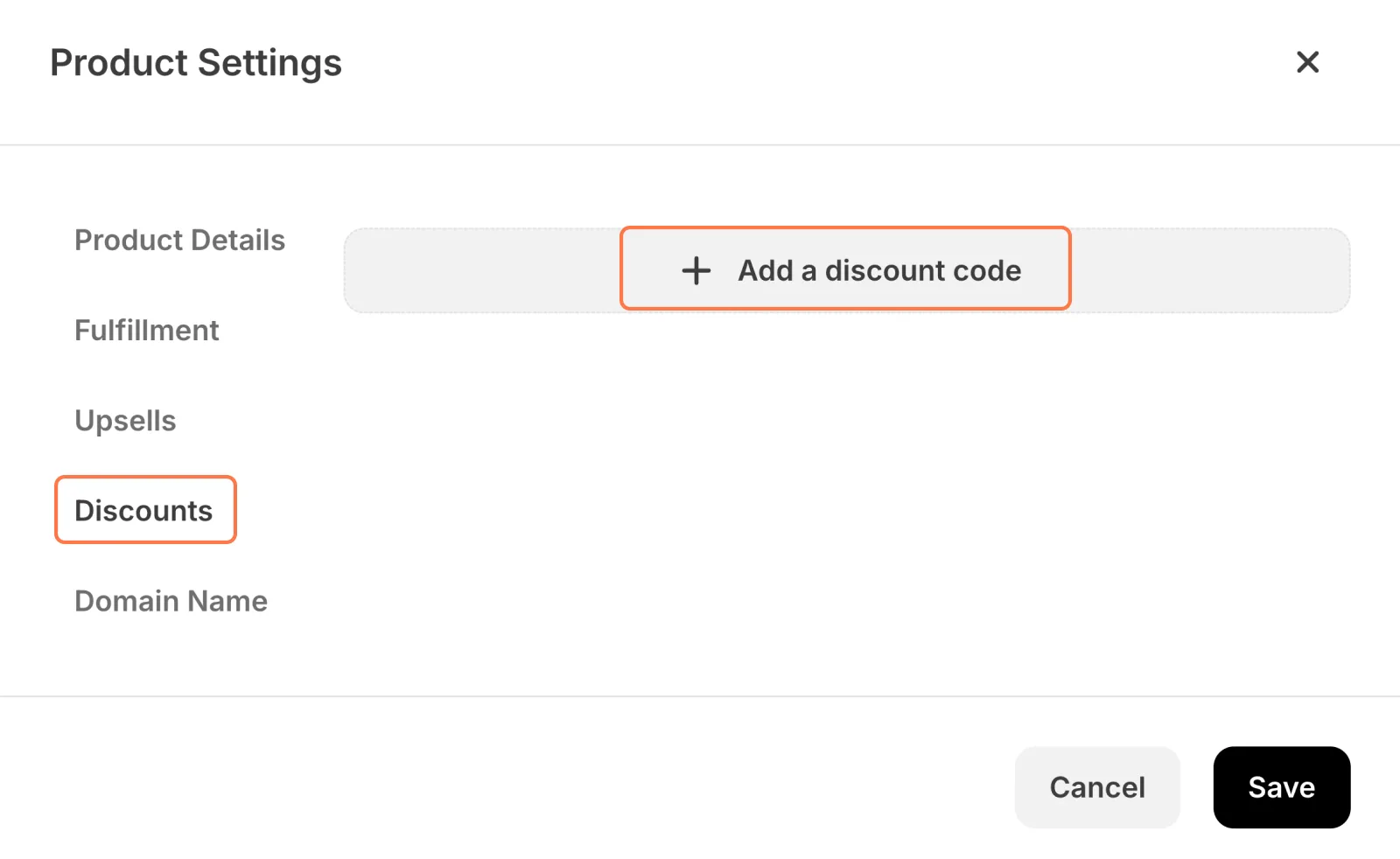Choose Fulfillment in the left sidebar
This screenshot has height=859, width=1400.
[x=146, y=331]
